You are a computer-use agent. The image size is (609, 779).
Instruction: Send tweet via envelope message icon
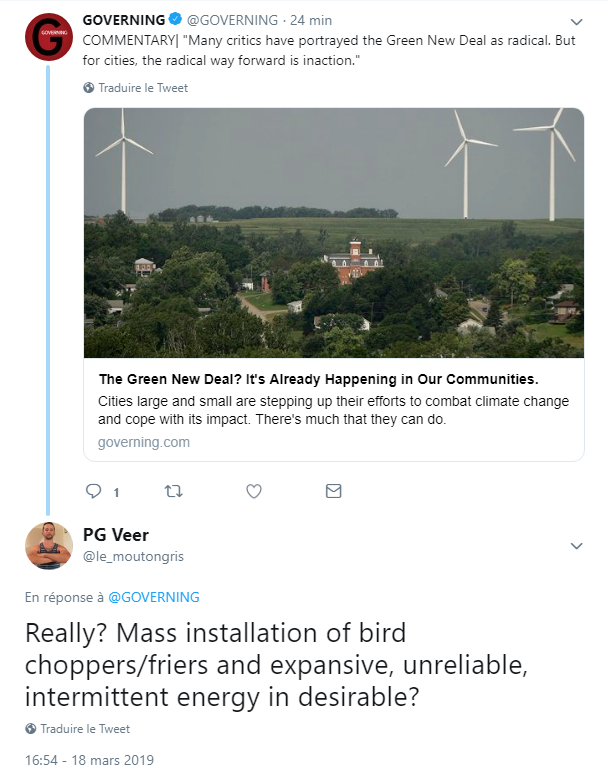pos(333,491)
